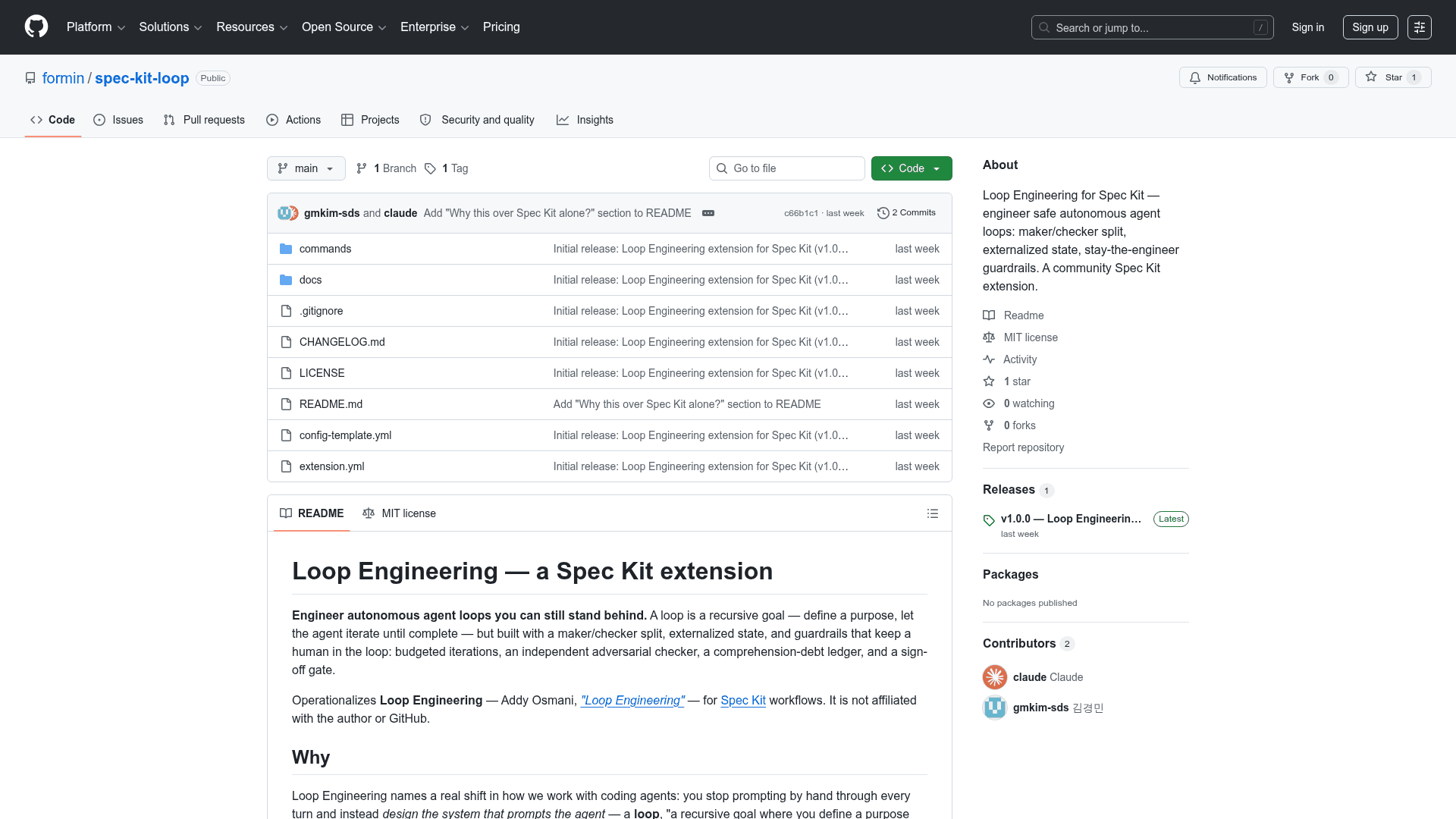This screenshot has width=1456, height=819.
Task: Click the .gitignore file icon
Action: coord(286,311)
